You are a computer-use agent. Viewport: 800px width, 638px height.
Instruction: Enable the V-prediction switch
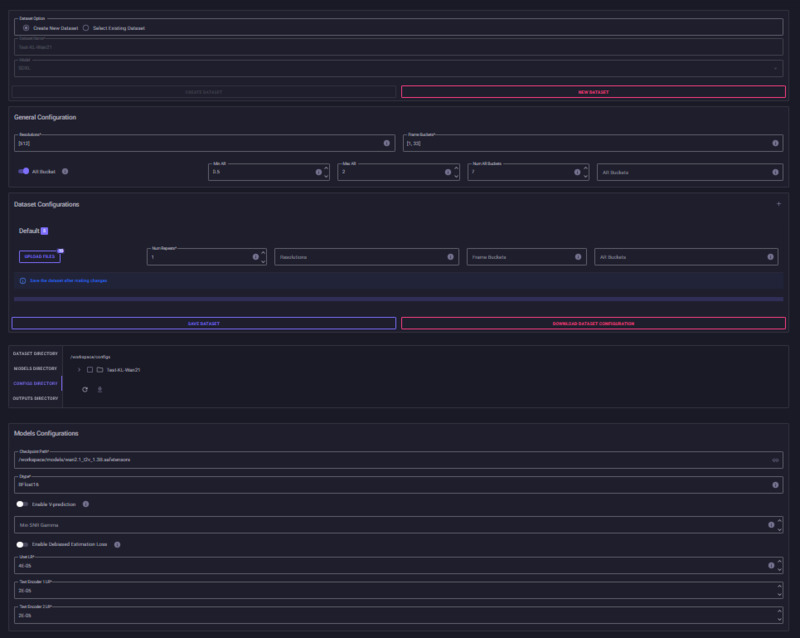[21, 504]
